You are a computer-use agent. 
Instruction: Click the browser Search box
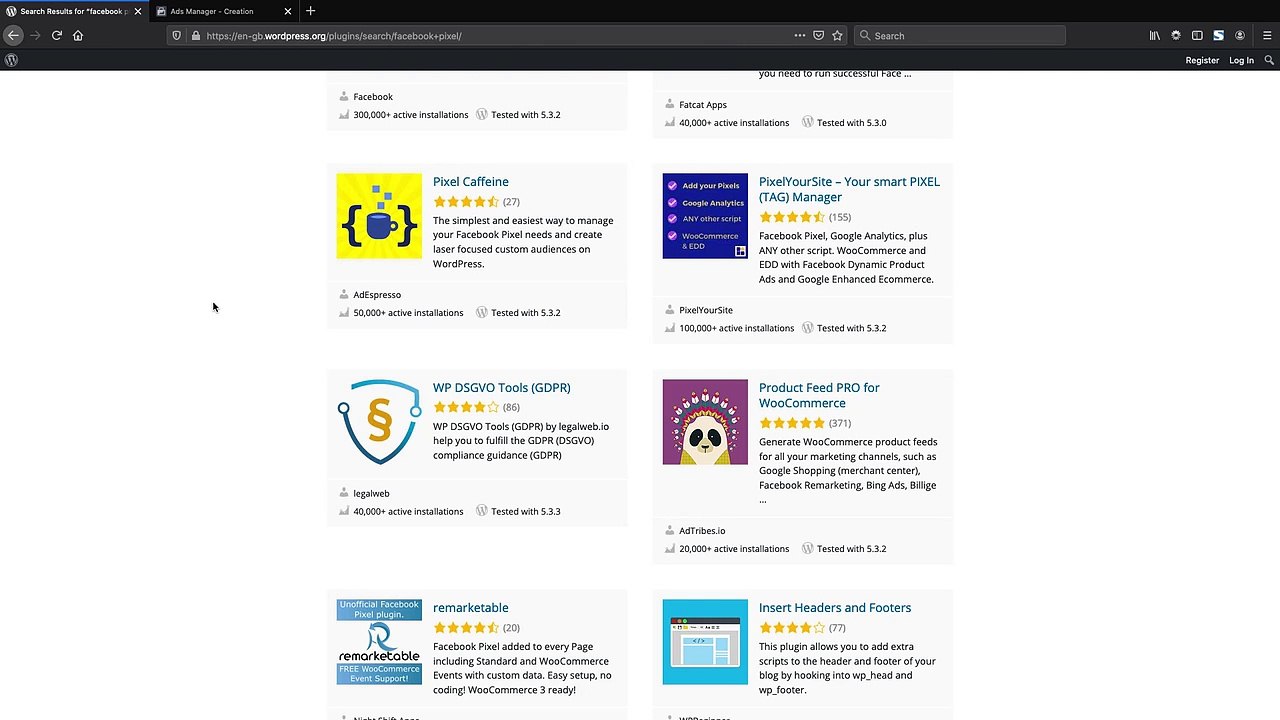coord(960,35)
